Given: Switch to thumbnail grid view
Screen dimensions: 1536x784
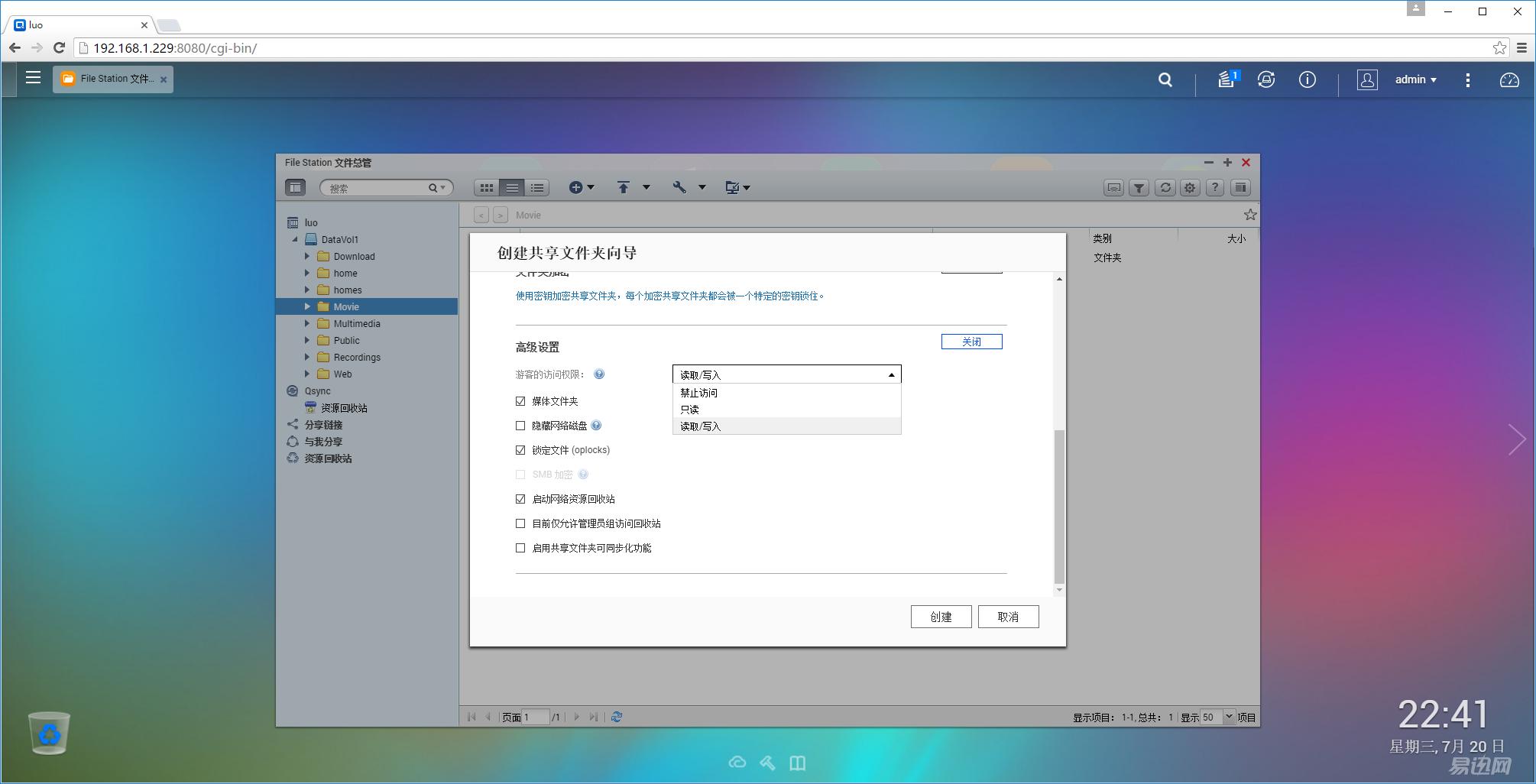Looking at the screenshot, I should (486, 188).
